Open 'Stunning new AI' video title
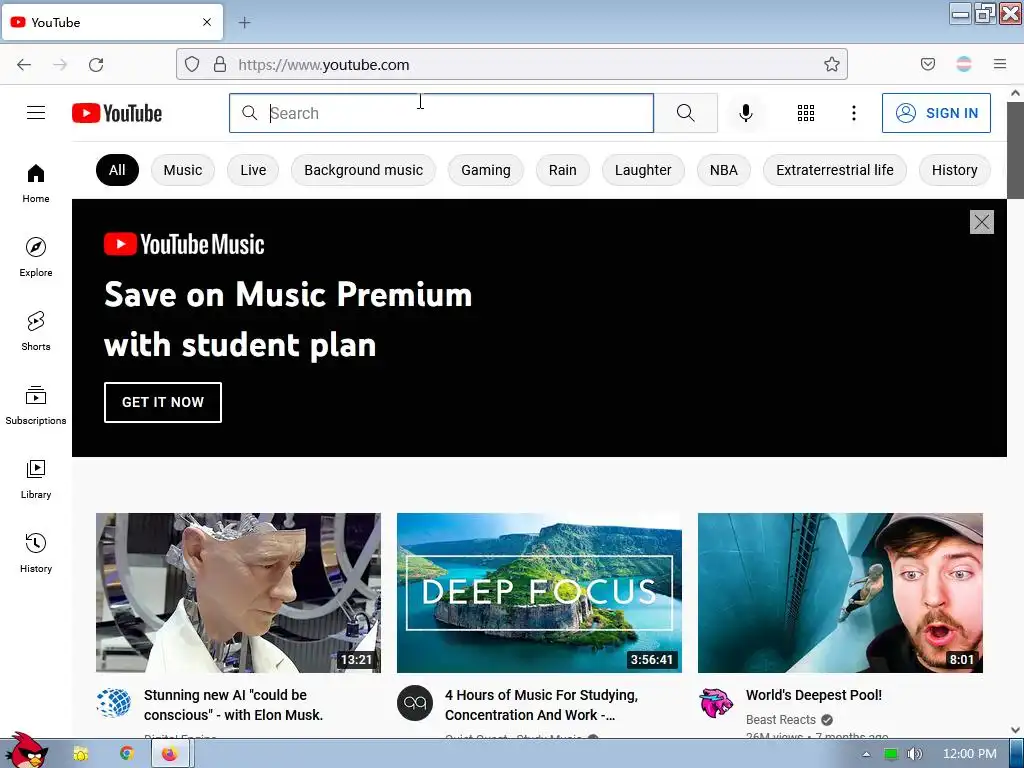 tap(233, 705)
